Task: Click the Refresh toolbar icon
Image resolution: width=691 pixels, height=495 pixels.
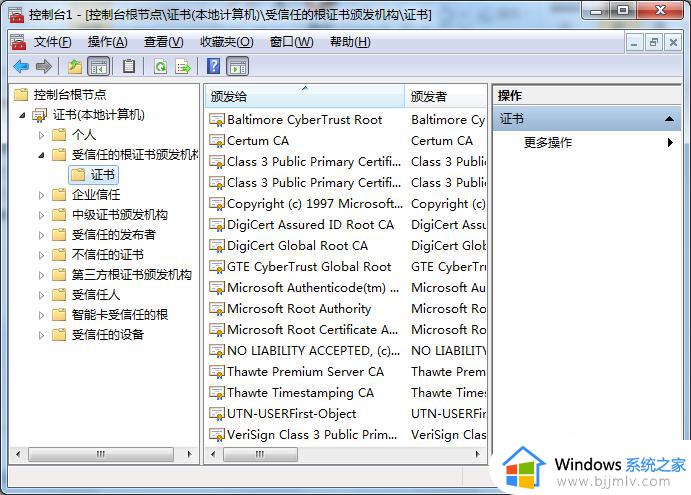Action: pos(160,67)
